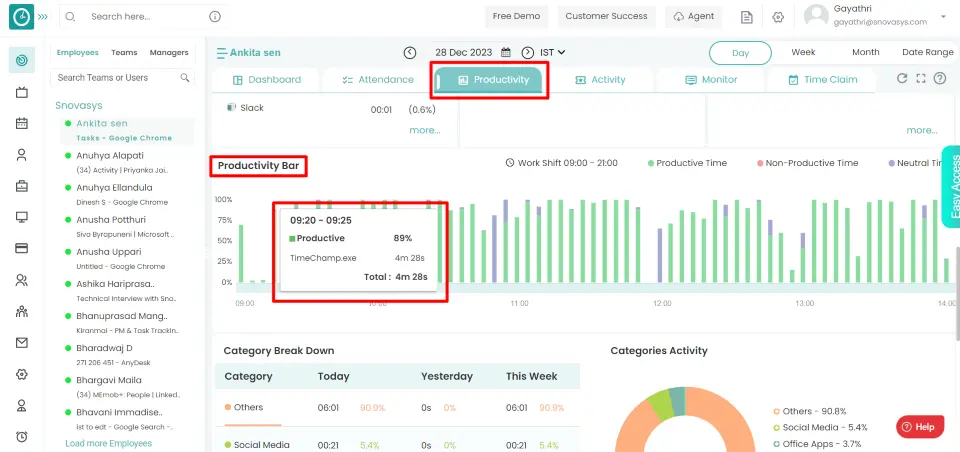Toggle fullscreen view icon
Image resolution: width=960 pixels, height=452 pixels.
coord(921,78)
